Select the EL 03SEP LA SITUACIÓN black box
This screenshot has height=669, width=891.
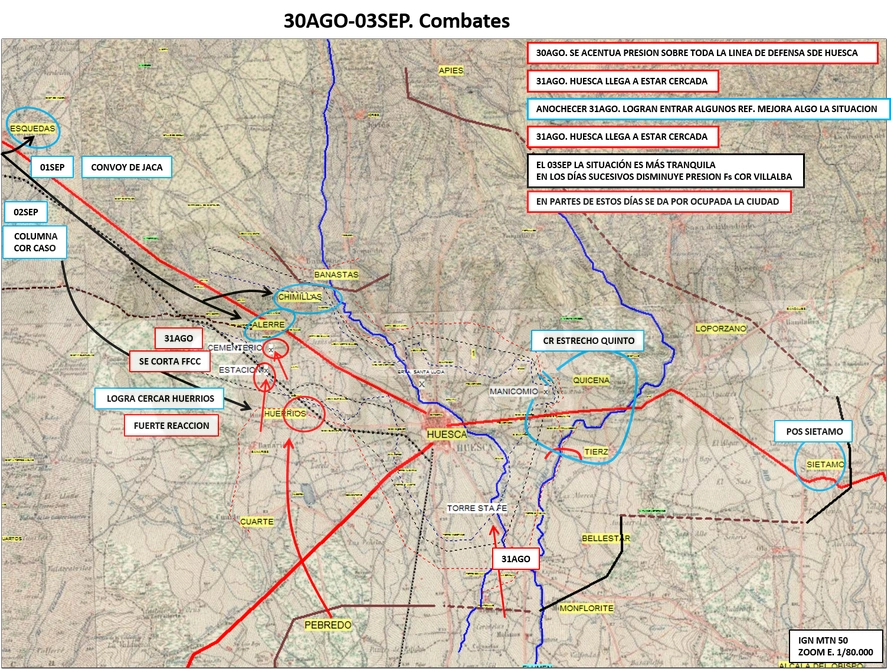point(665,171)
